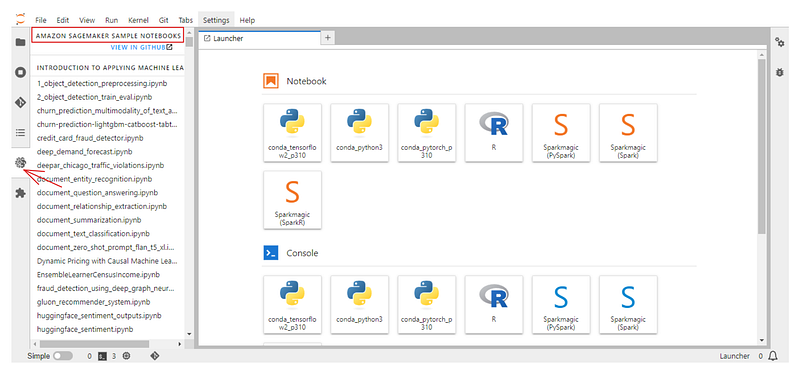Launch Sparkmagic (PySpark) console

click(561, 305)
